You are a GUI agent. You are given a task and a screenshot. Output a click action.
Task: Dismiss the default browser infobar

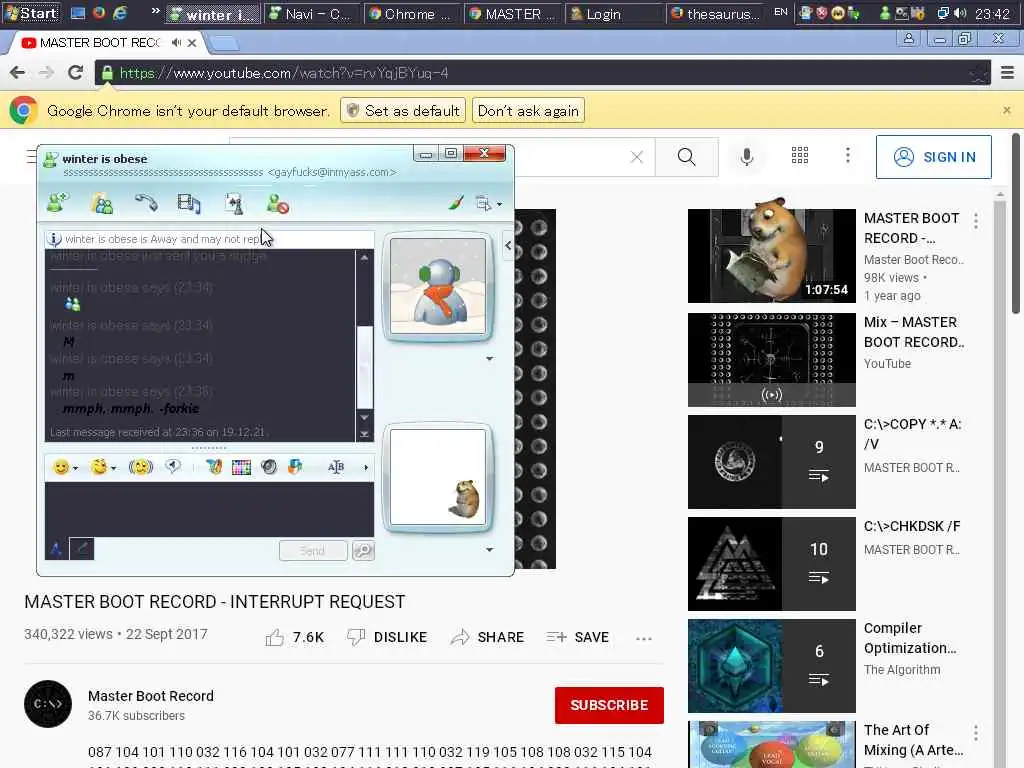pyautogui.click(x=1007, y=110)
